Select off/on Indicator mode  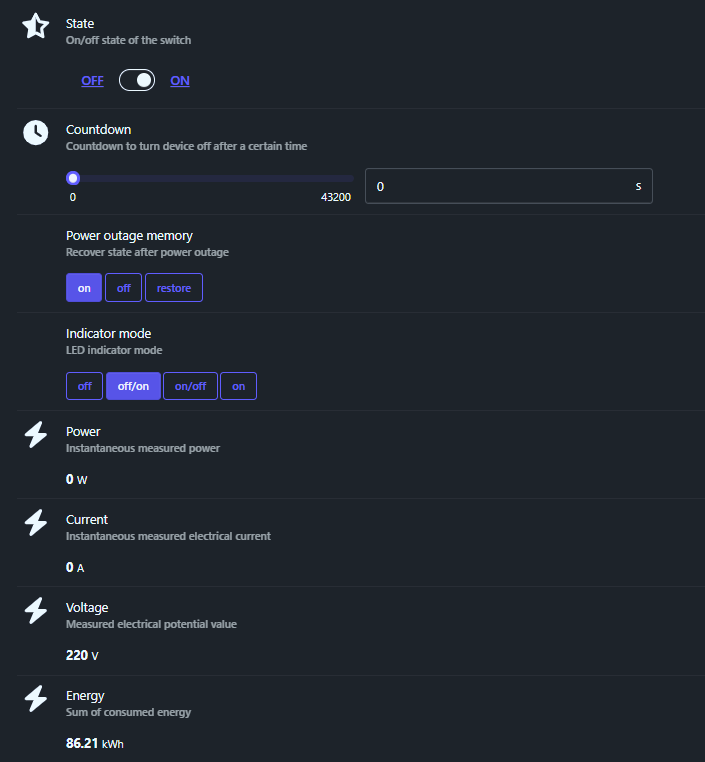[x=133, y=386]
